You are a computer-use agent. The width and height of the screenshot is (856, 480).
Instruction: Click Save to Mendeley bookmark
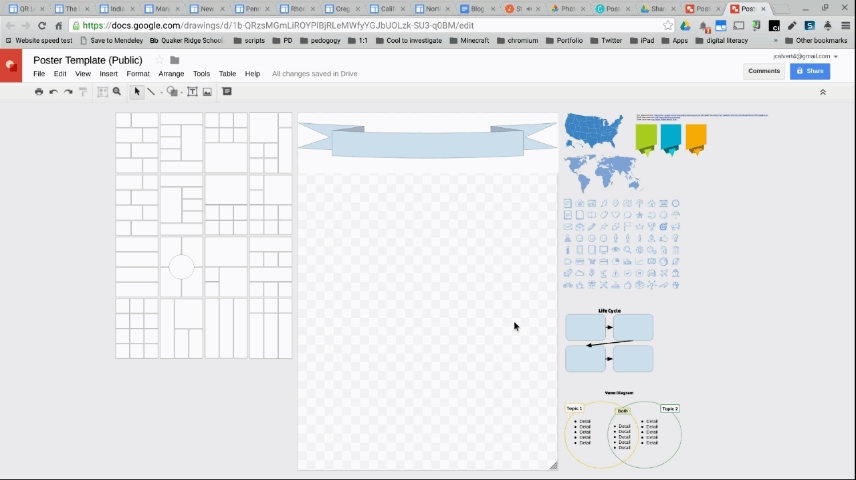click(x=111, y=40)
